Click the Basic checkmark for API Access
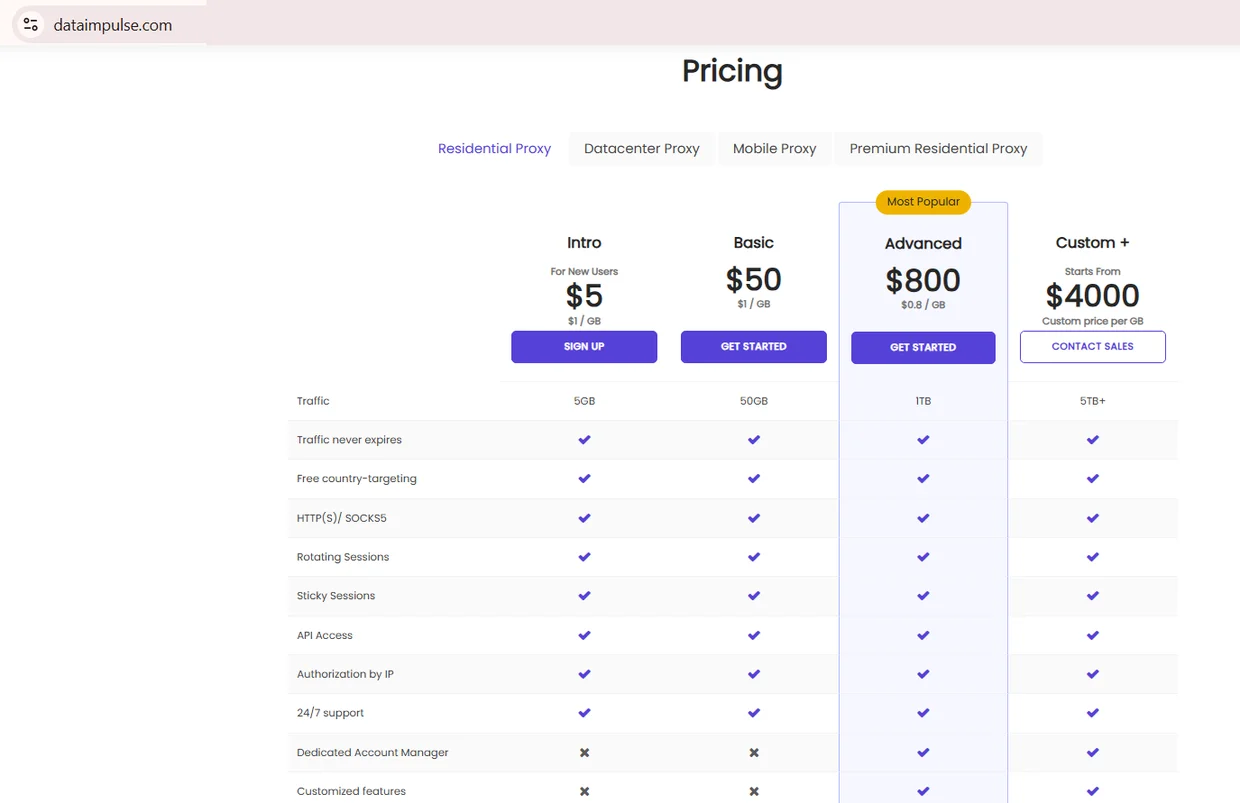 tap(754, 635)
